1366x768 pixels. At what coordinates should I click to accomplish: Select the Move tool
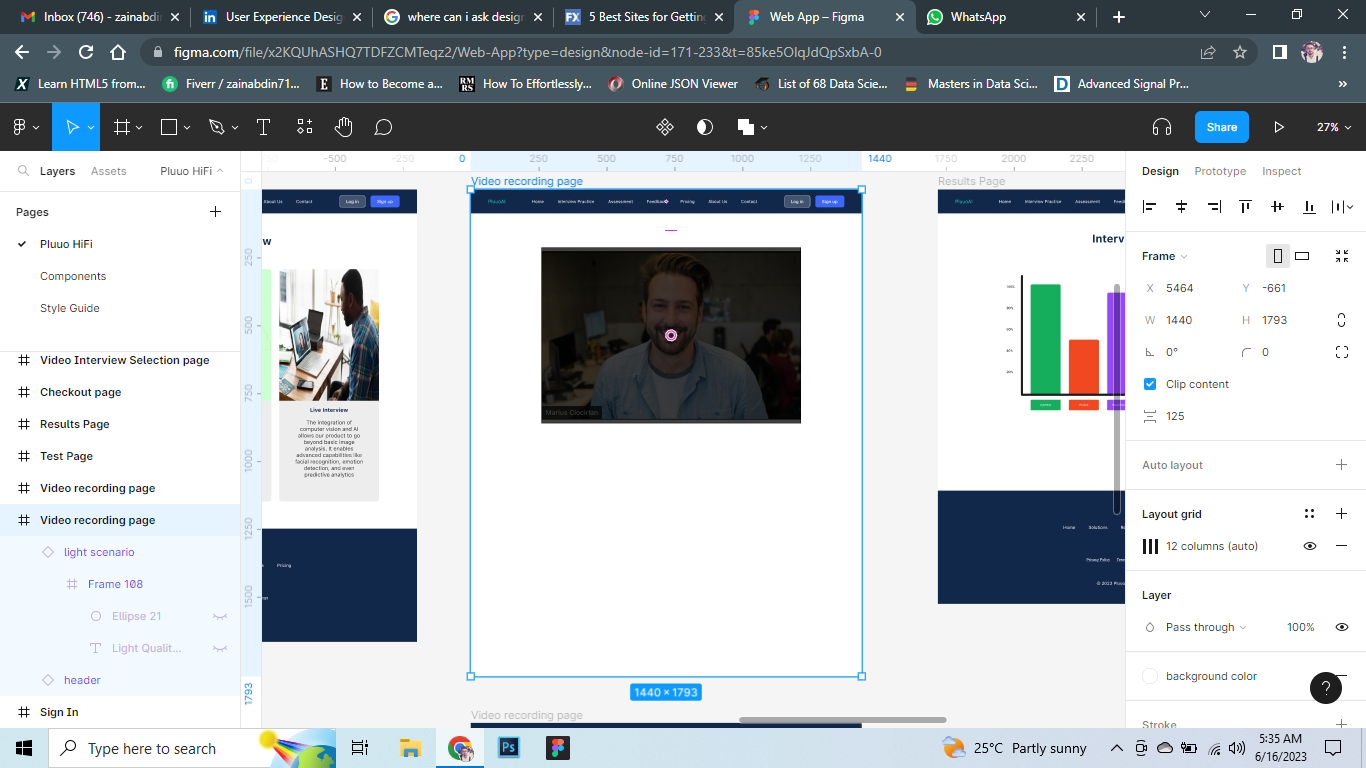pyautogui.click(x=71, y=127)
